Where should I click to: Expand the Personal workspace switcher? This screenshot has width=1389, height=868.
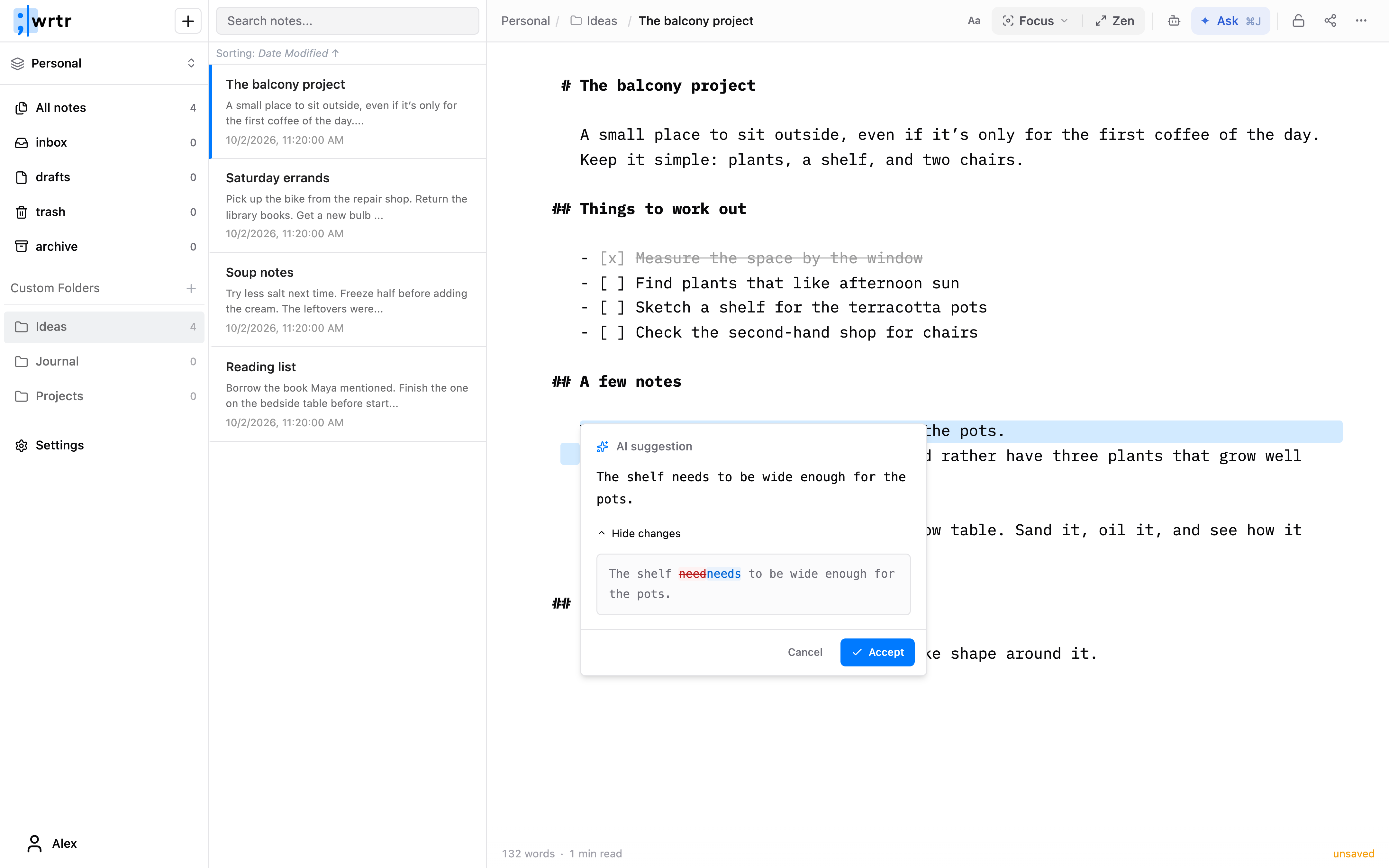point(104,63)
